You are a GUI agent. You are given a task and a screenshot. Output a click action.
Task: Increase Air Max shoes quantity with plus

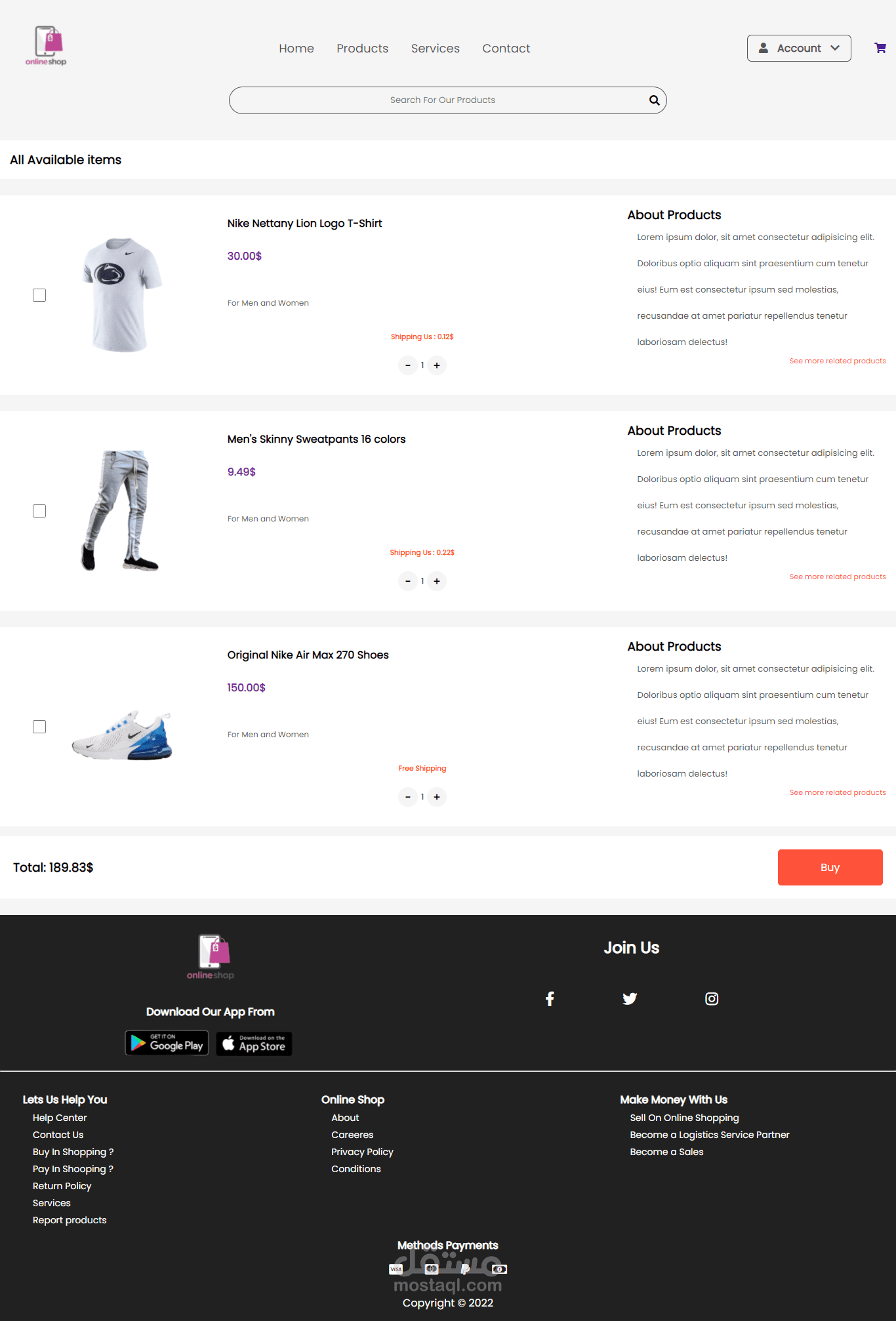(437, 797)
